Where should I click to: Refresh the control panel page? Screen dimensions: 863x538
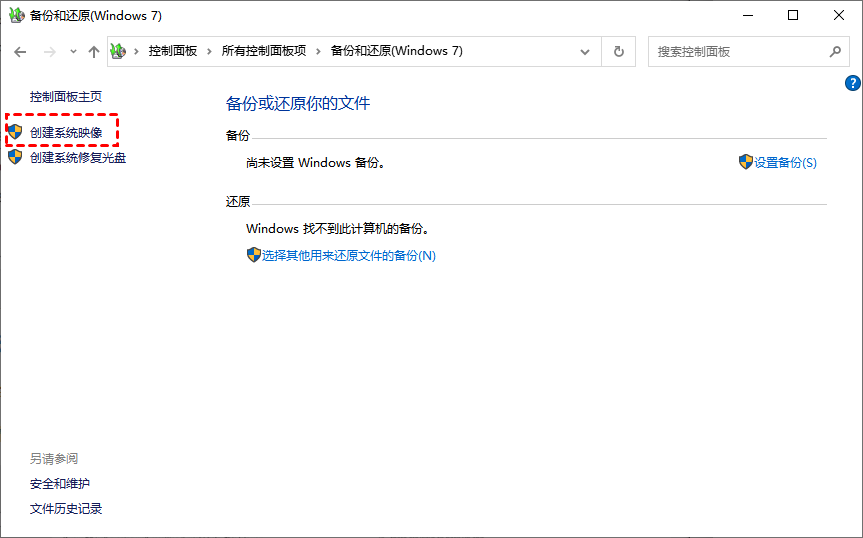pyautogui.click(x=619, y=52)
